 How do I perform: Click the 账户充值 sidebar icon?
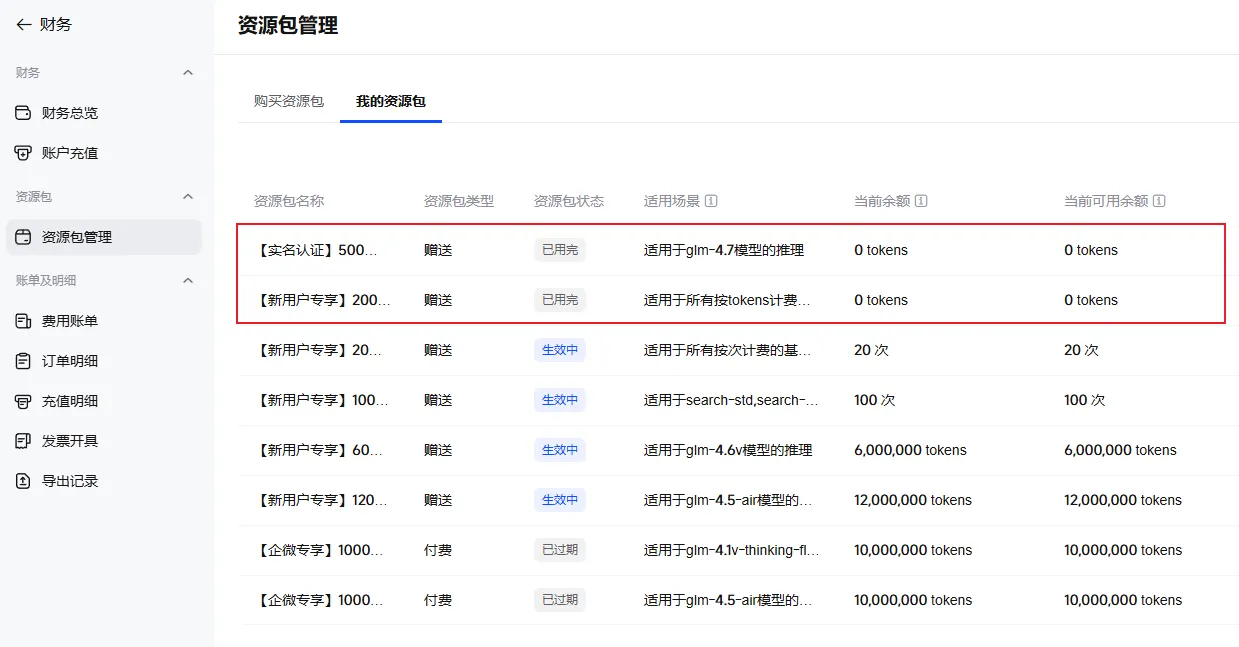coord(24,153)
